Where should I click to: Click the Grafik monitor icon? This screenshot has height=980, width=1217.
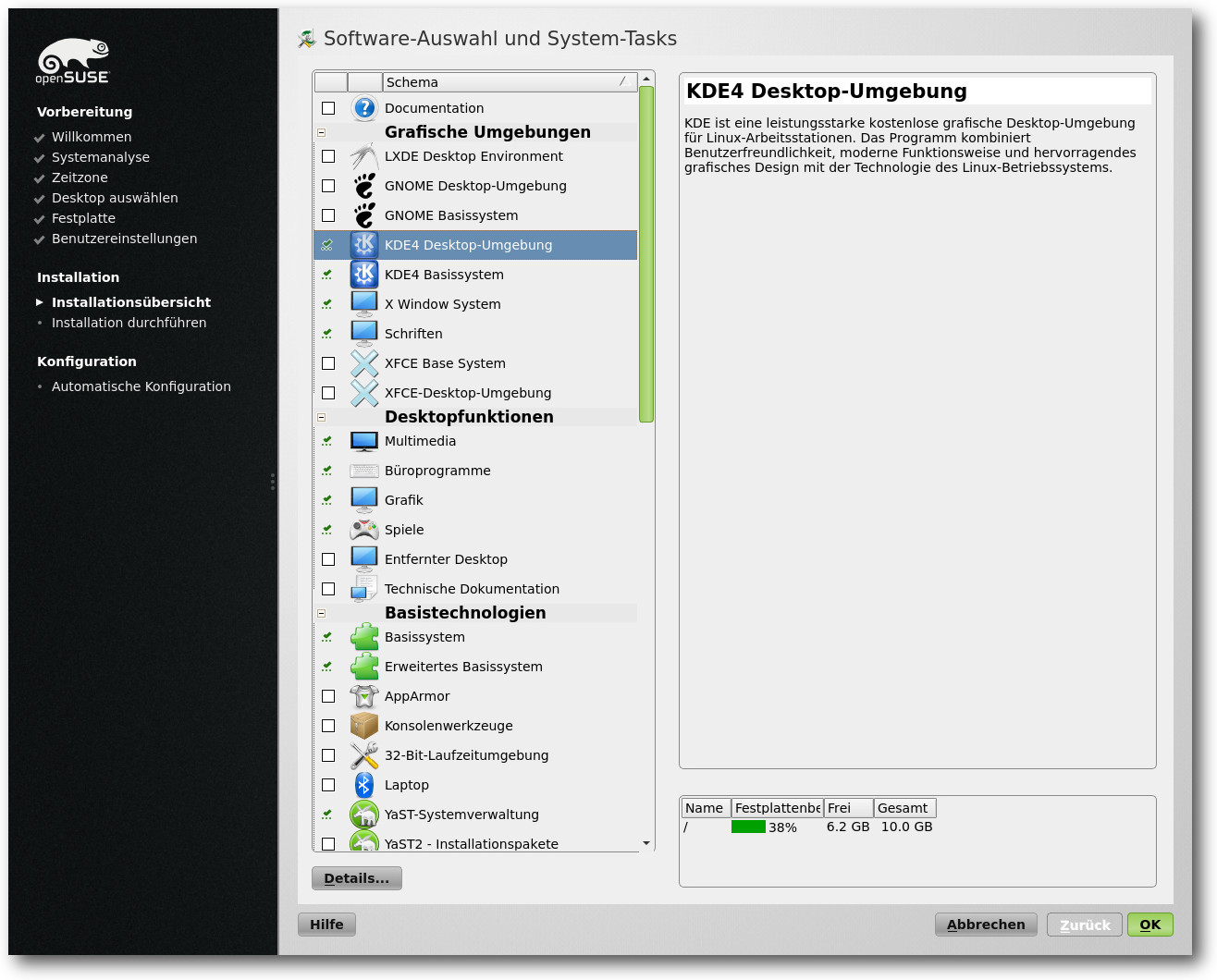pyautogui.click(x=364, y=500)
